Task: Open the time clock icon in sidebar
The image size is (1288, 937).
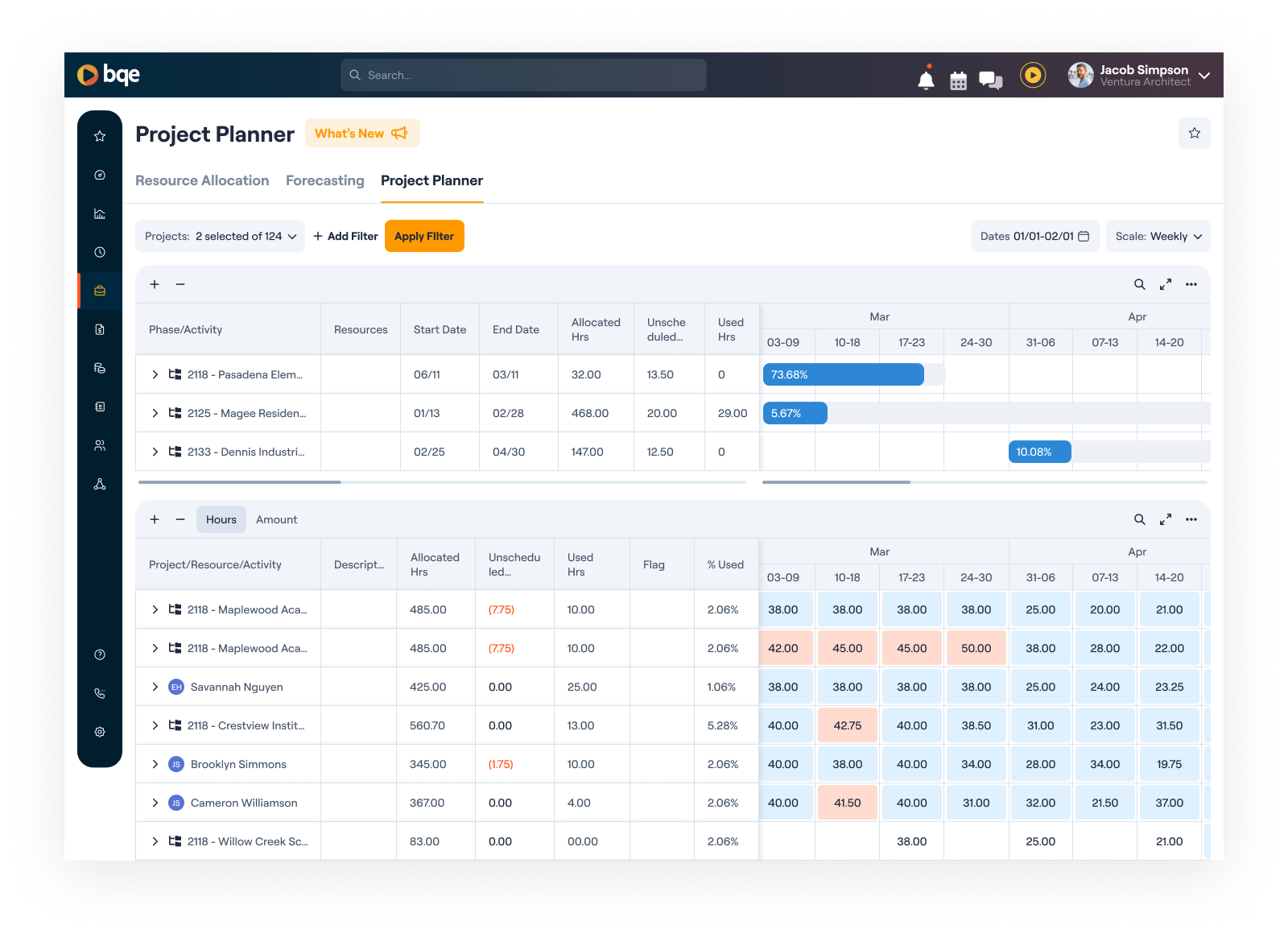Action: tap(100, 252)
